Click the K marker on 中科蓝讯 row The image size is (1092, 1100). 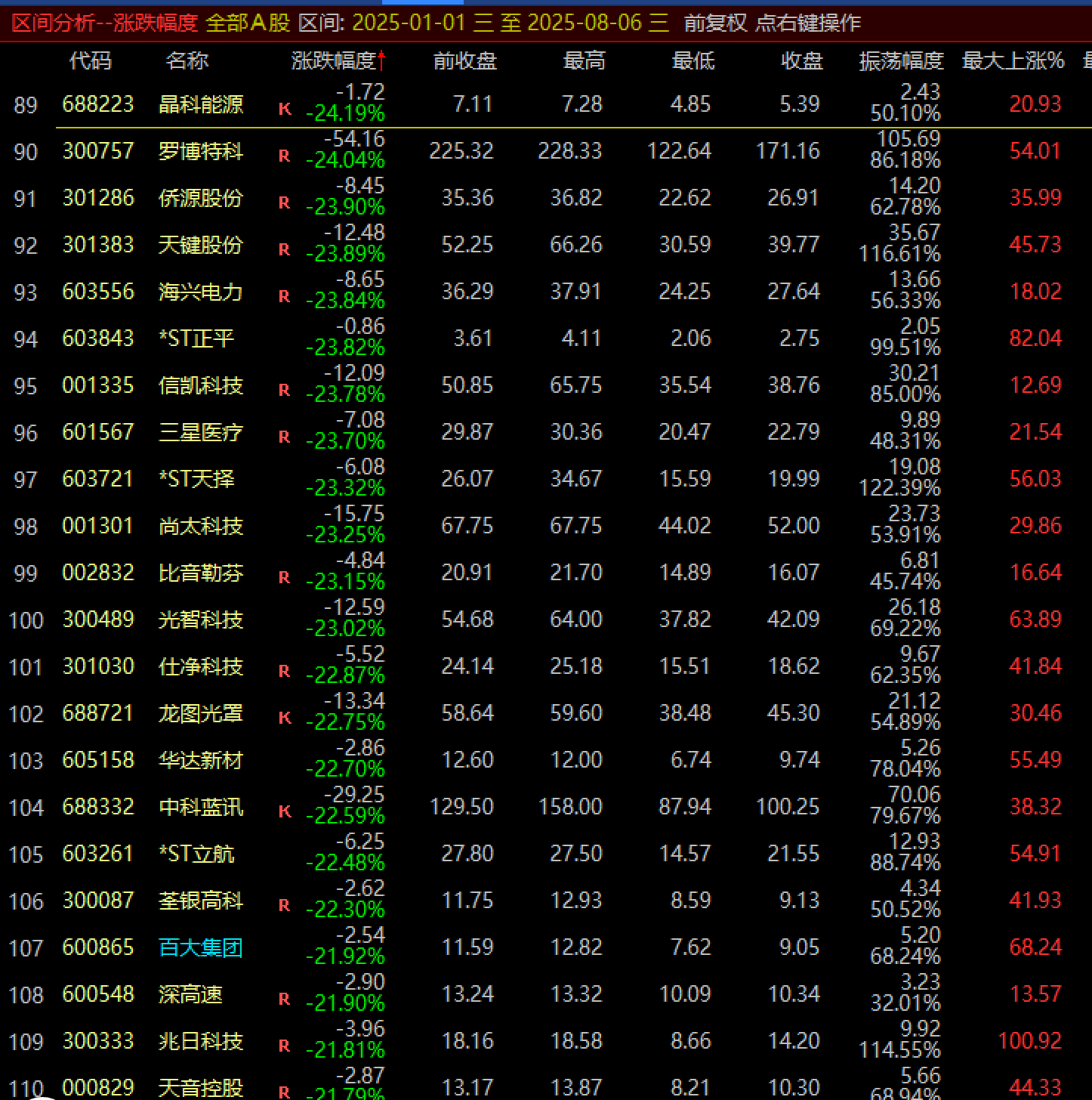(x=285, y=811)
